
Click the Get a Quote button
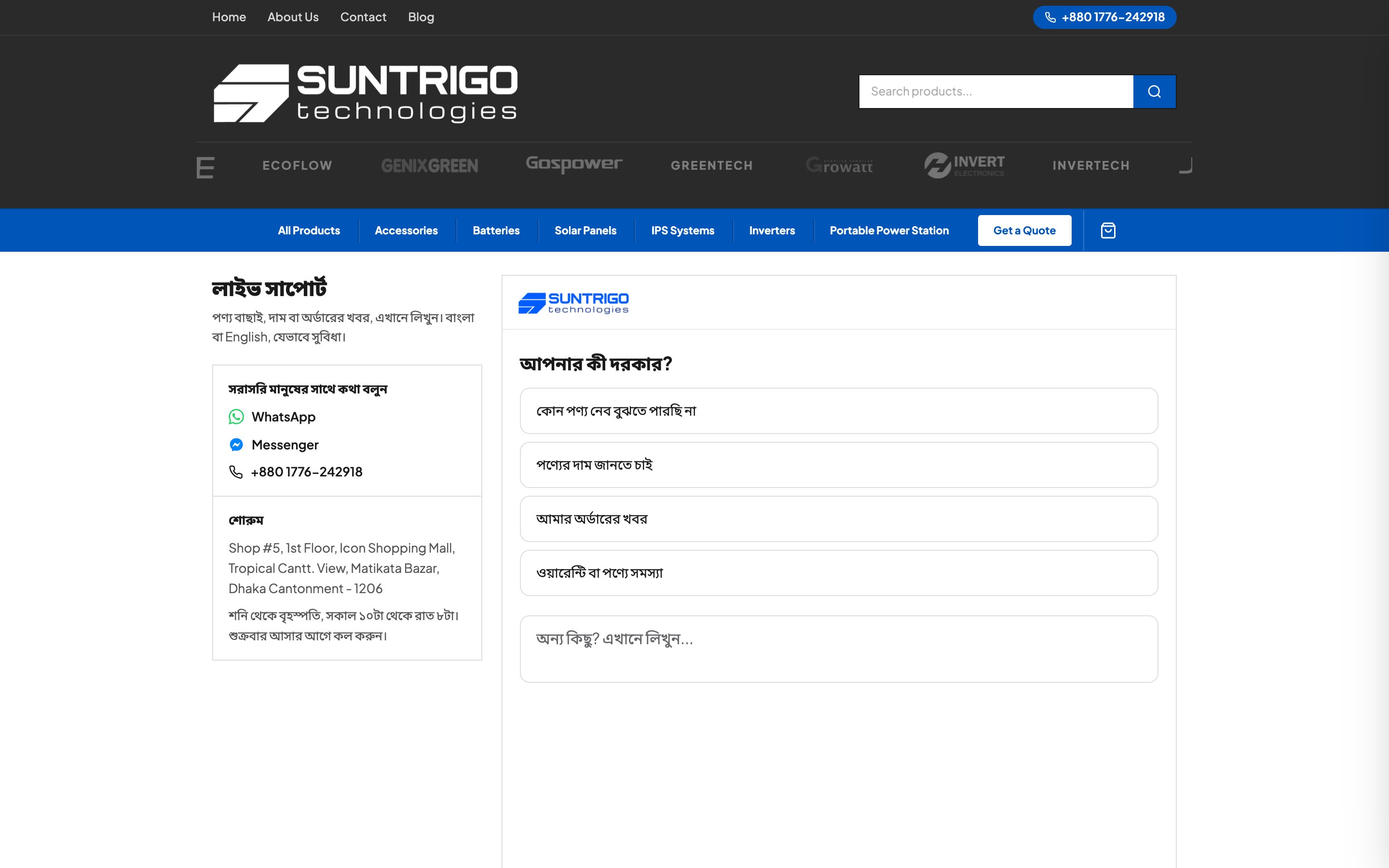[1024, 230]
